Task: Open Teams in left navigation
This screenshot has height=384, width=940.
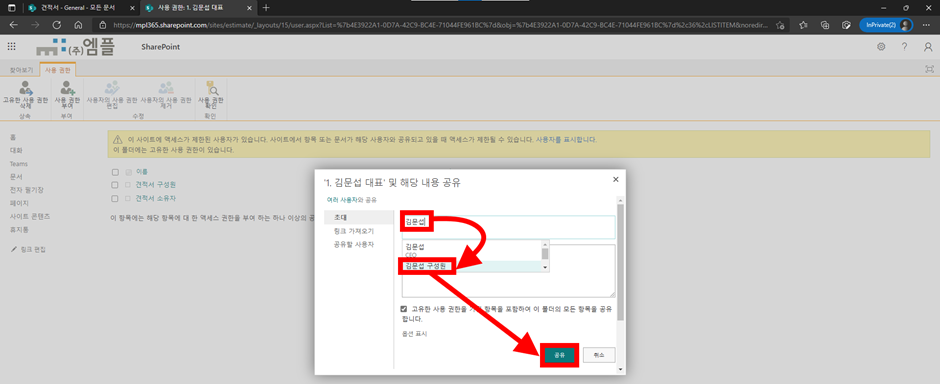Action: click(x=19, y=164)
